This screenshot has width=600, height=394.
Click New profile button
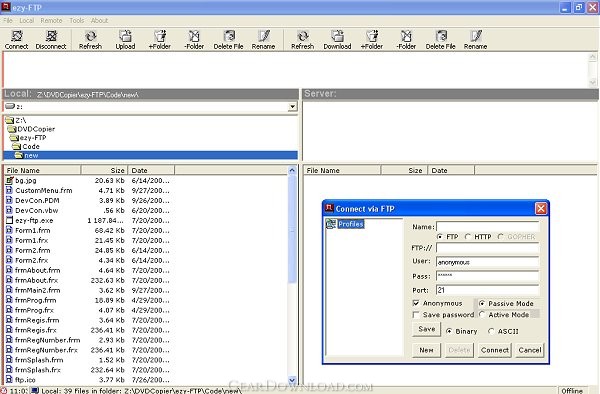[427, 350]
